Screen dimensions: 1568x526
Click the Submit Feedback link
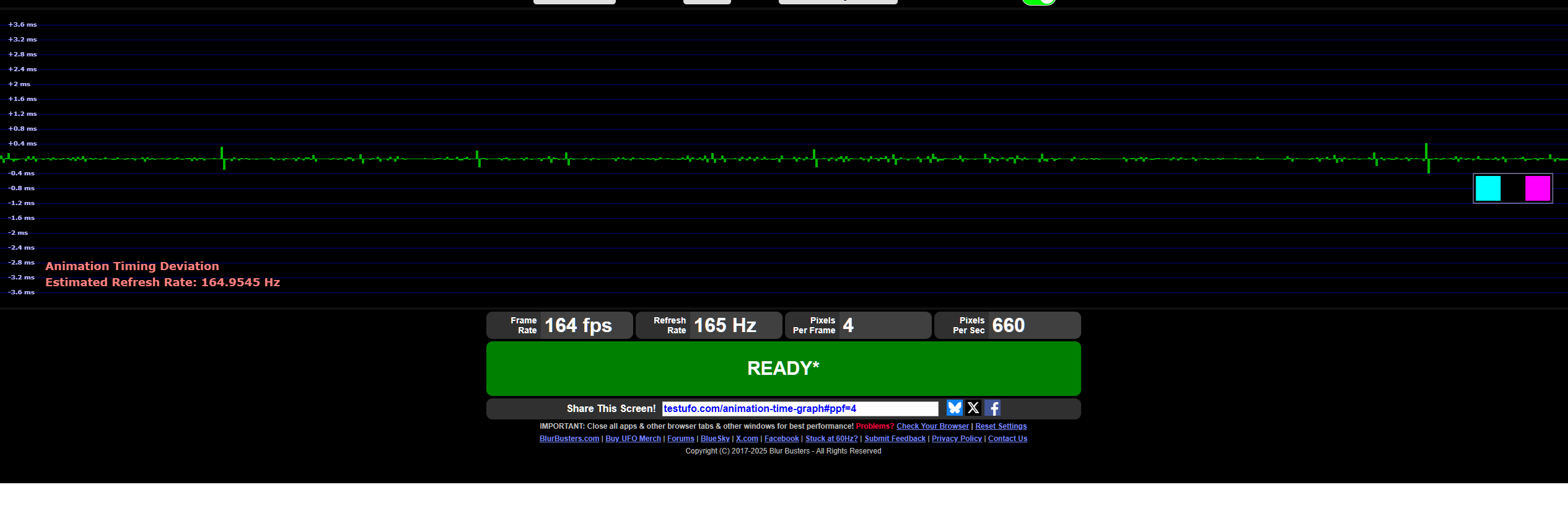895,439
